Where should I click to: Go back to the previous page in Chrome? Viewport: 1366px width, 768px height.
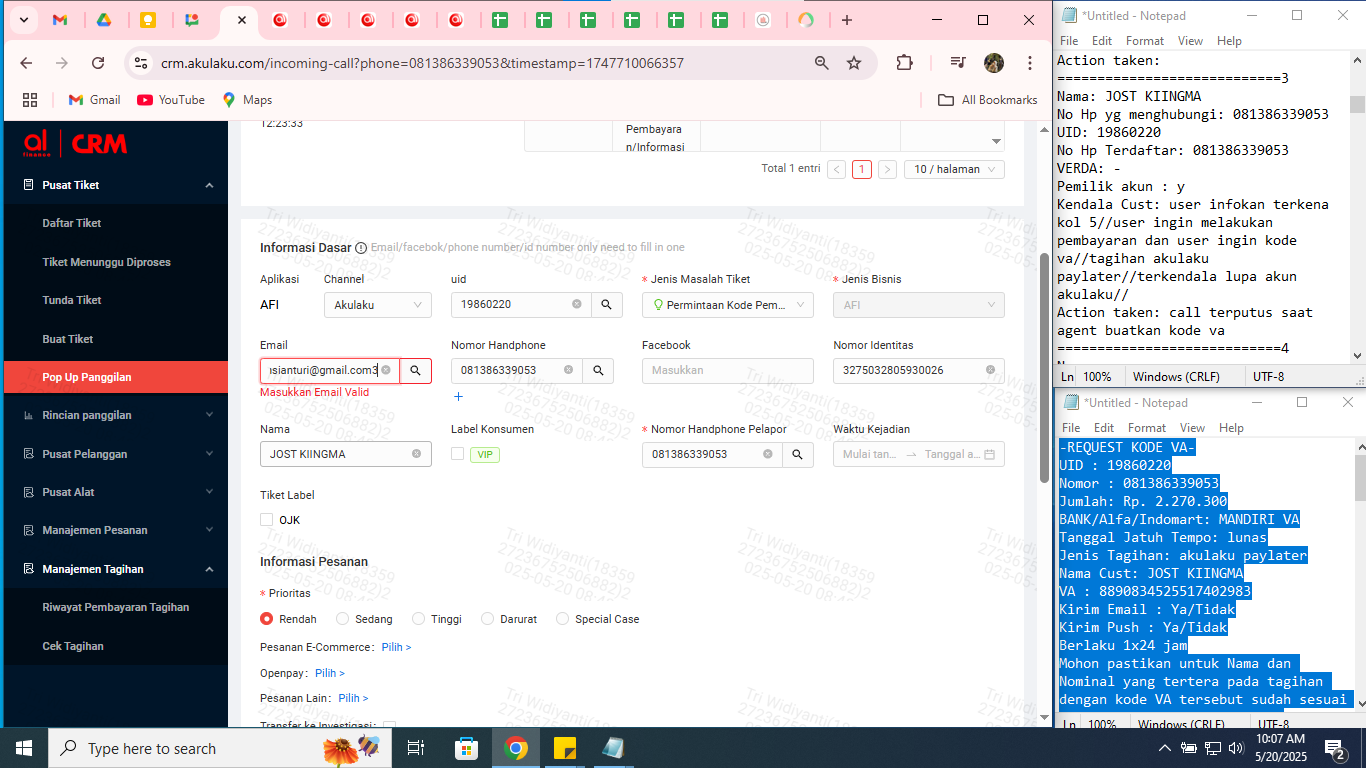coord(26,63)
